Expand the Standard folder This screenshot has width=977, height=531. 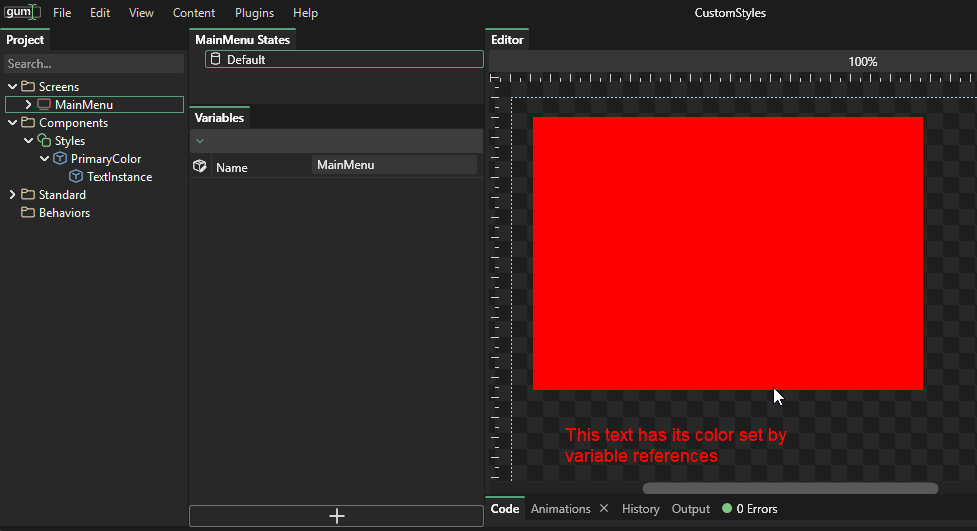pyautogui.click(x=12, y=195)
